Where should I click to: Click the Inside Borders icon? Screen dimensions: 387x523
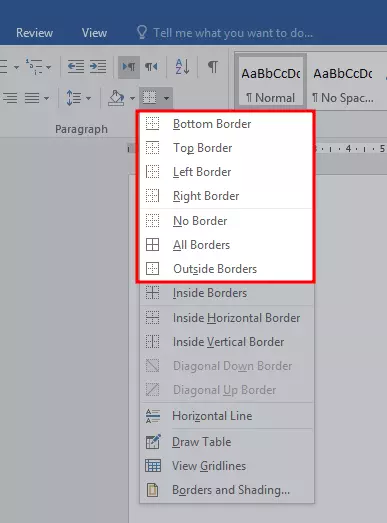click(152, 293)
